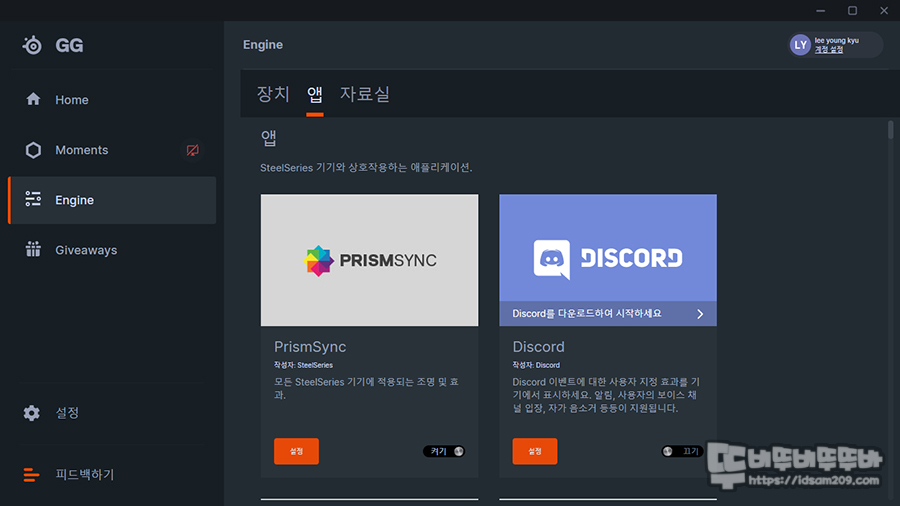Click the 'Discord를 다운로드하여 시작하세요' banner link
Screen dimensions: 900x506
pos(608,314)
